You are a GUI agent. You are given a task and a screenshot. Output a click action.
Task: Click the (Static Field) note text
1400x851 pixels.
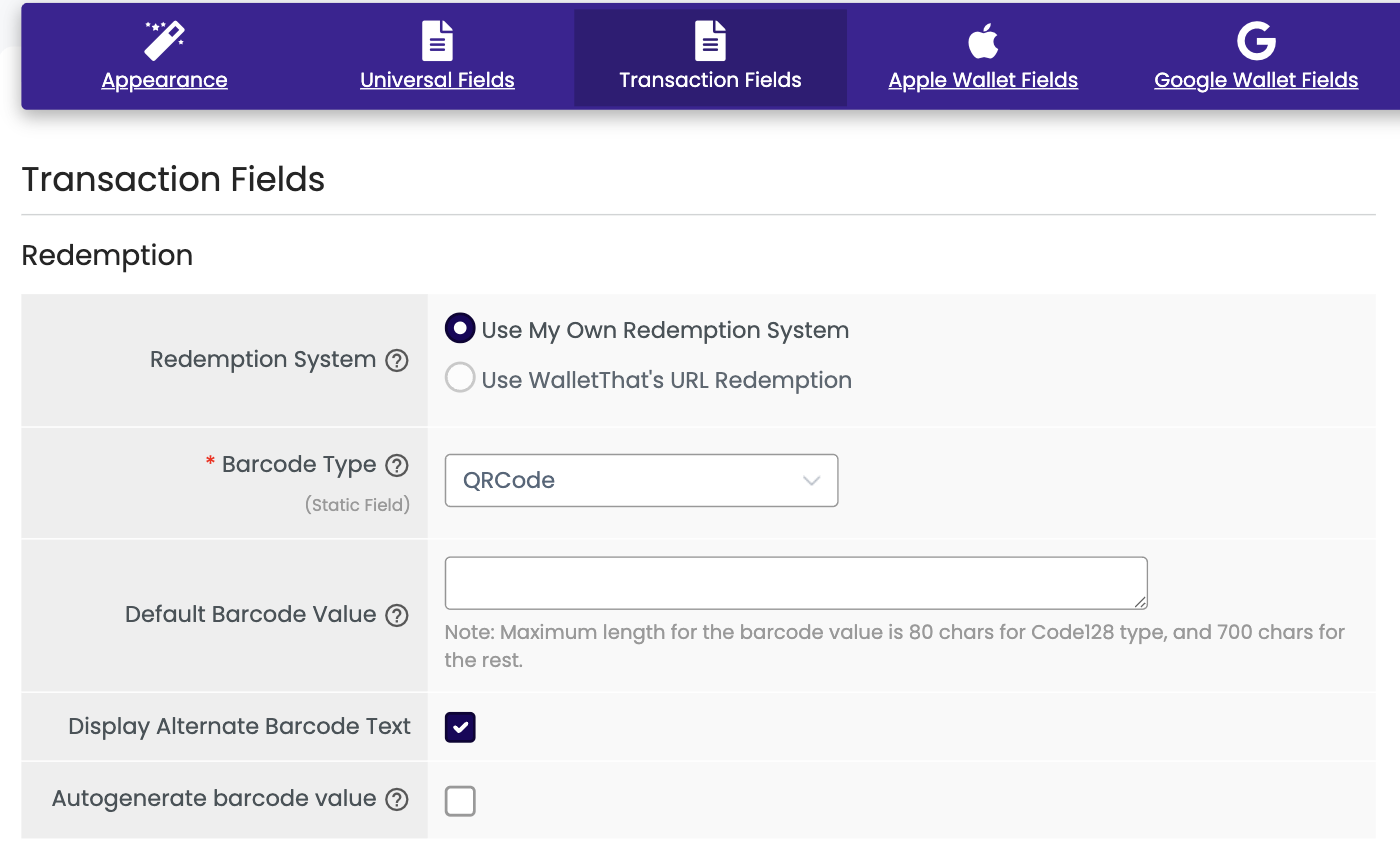357,505
